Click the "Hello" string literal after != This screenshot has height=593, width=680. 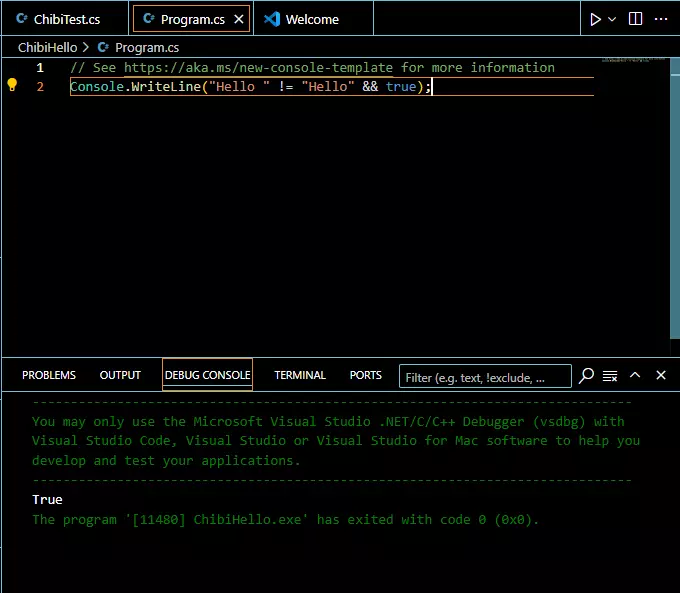328,86
